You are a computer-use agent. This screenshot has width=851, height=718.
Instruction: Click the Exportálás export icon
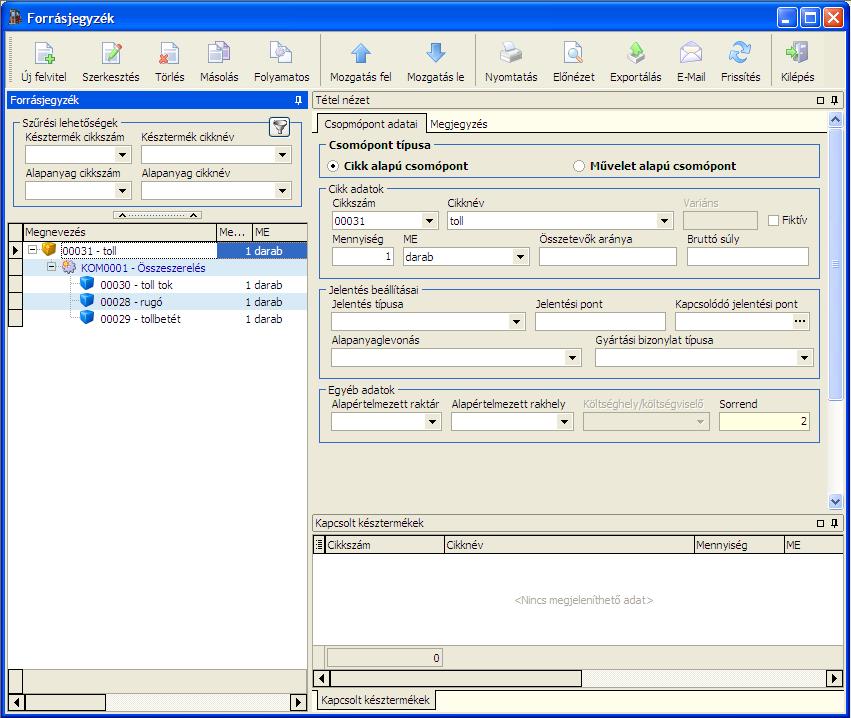point(636,53)
